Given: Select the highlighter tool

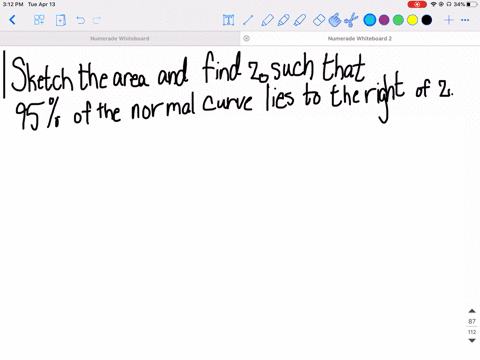Looking at the screenshot, I should click(x=300, y=20).
